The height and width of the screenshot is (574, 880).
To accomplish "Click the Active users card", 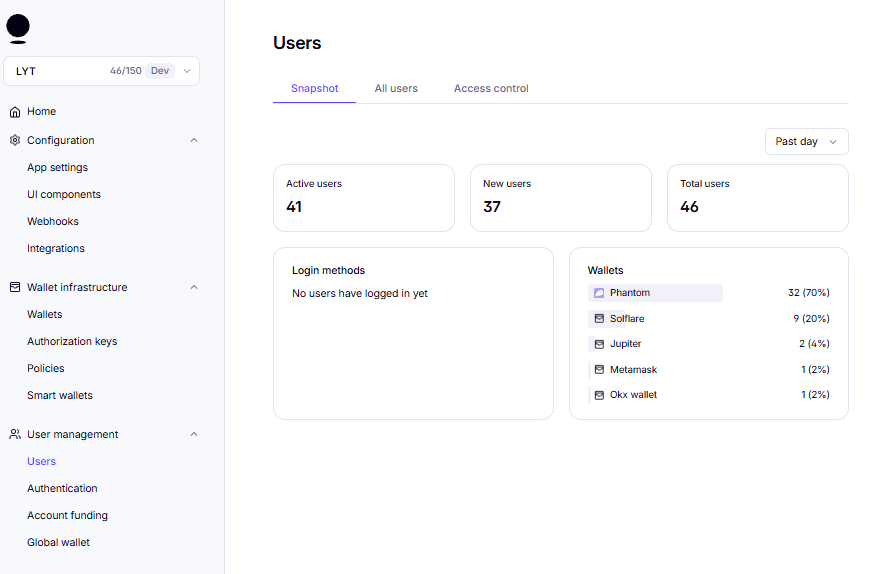I will point(364,198).
